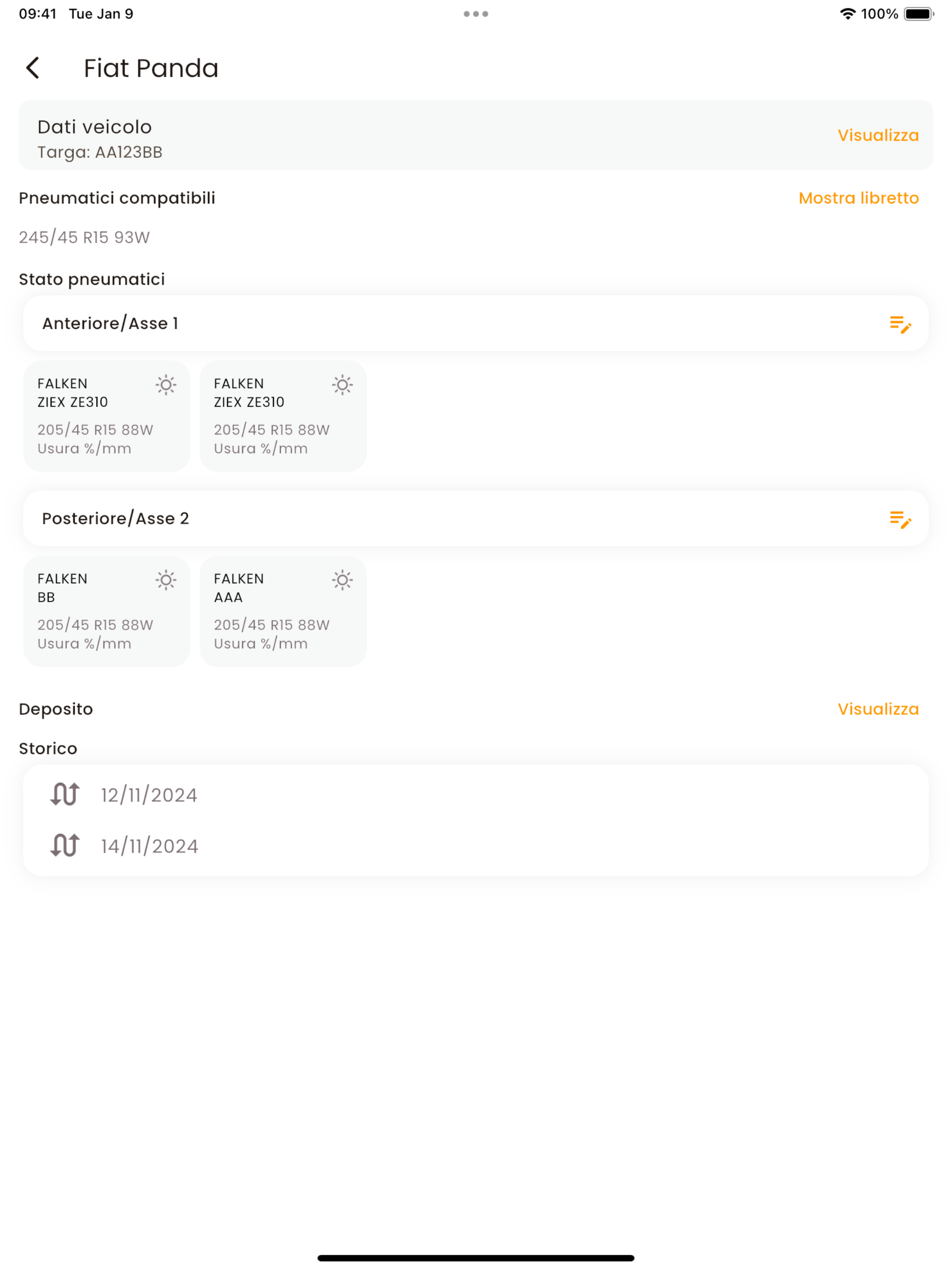Open Visualizza for Dati veicolo
952x1270 pixels.
pyautogui.click(x=878, y=136)
